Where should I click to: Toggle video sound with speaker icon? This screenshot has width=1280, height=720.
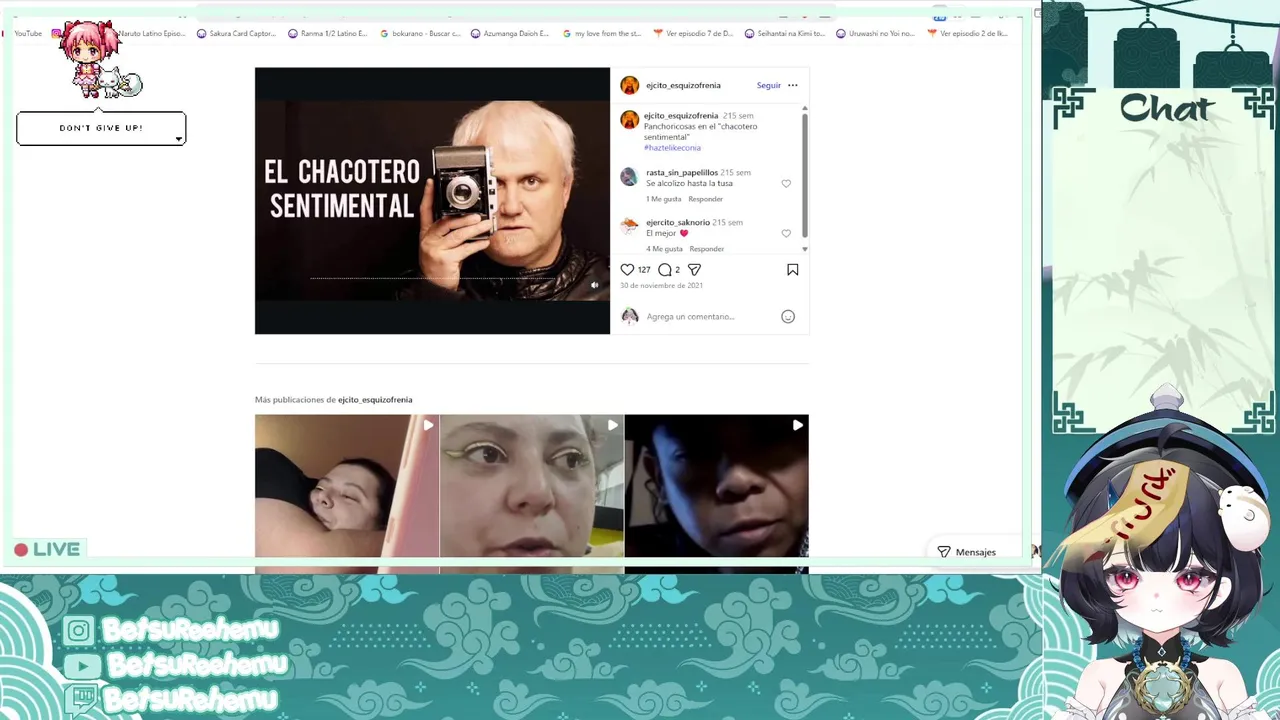[594, 285]
